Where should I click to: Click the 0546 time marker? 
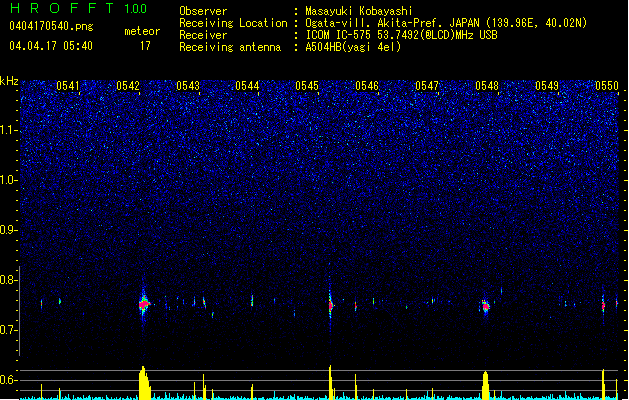(367, 86)
